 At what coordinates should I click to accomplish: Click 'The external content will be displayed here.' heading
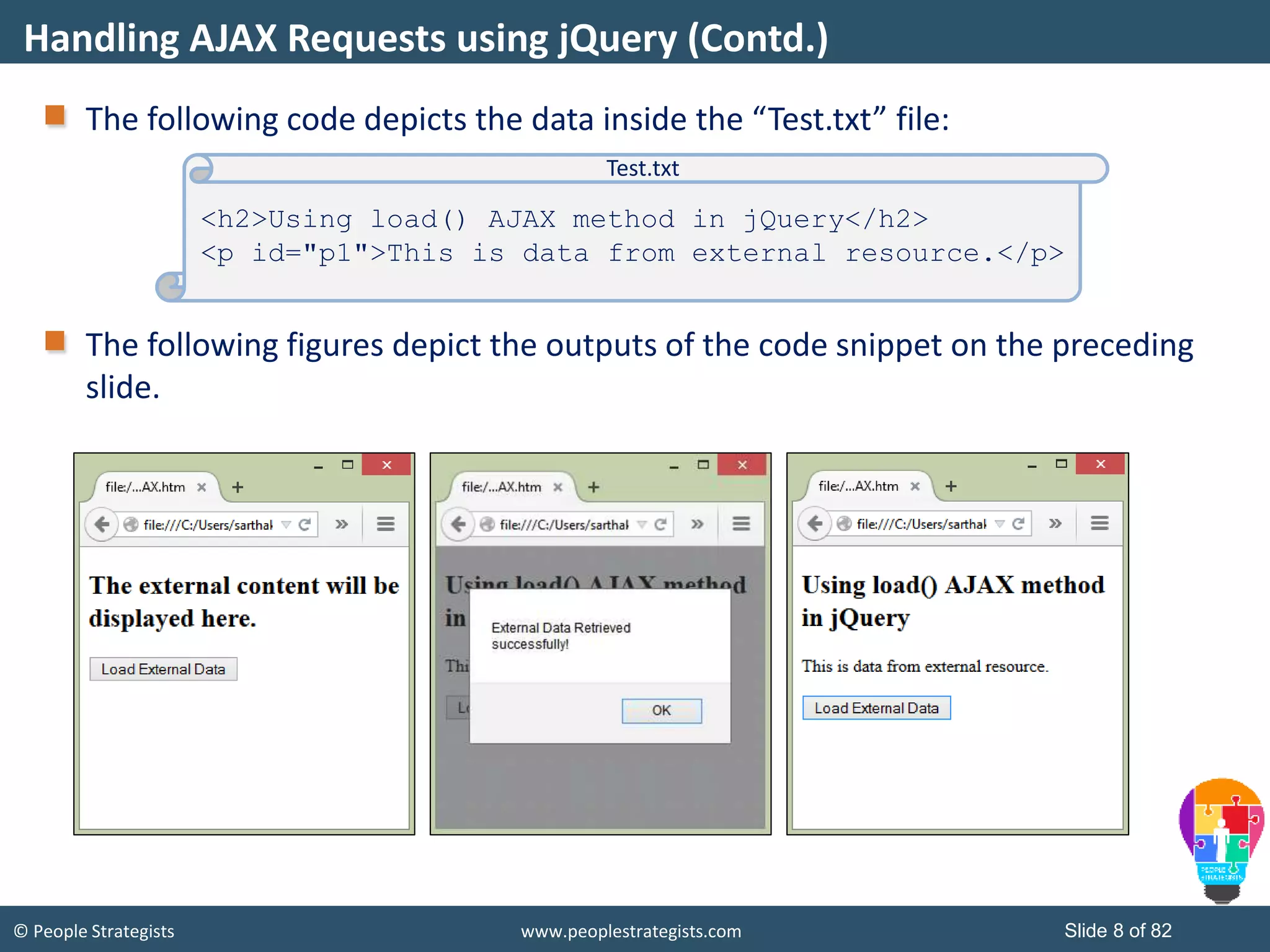244,602
